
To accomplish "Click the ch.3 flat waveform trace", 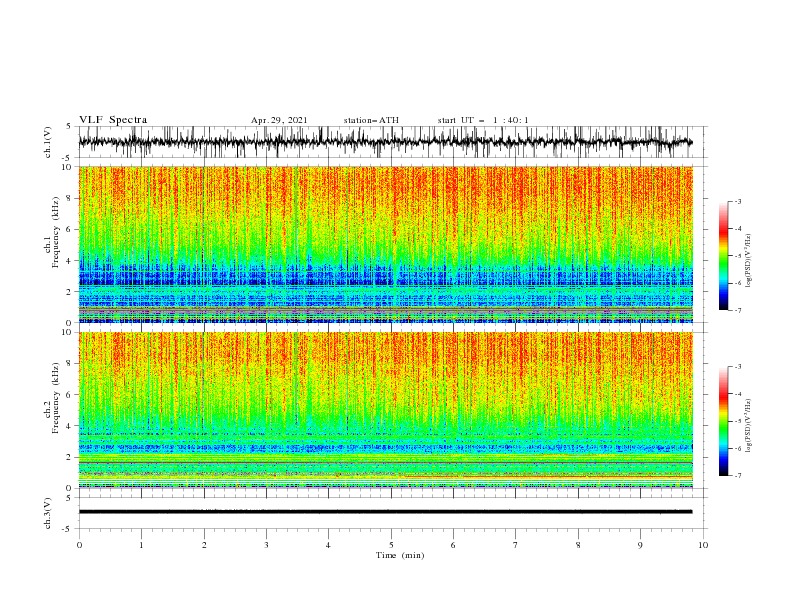I will click(385, 512).
